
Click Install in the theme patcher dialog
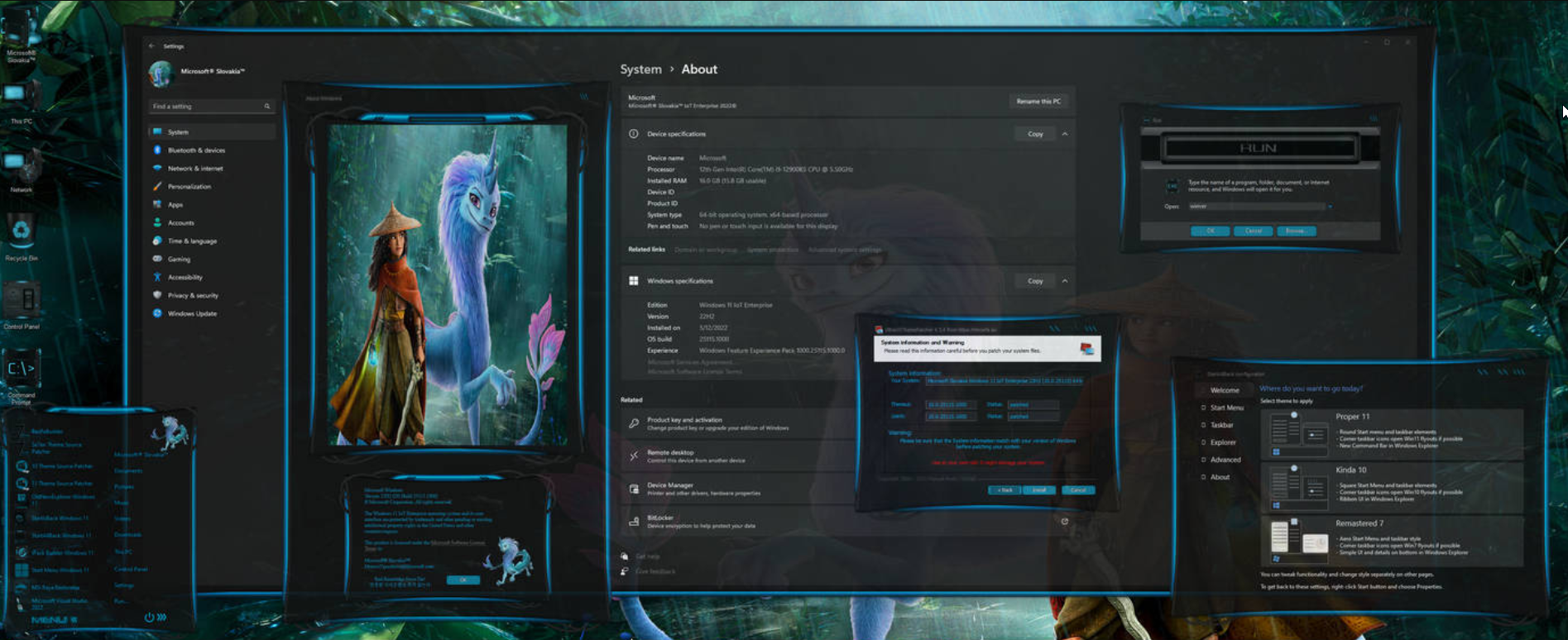1039,490
